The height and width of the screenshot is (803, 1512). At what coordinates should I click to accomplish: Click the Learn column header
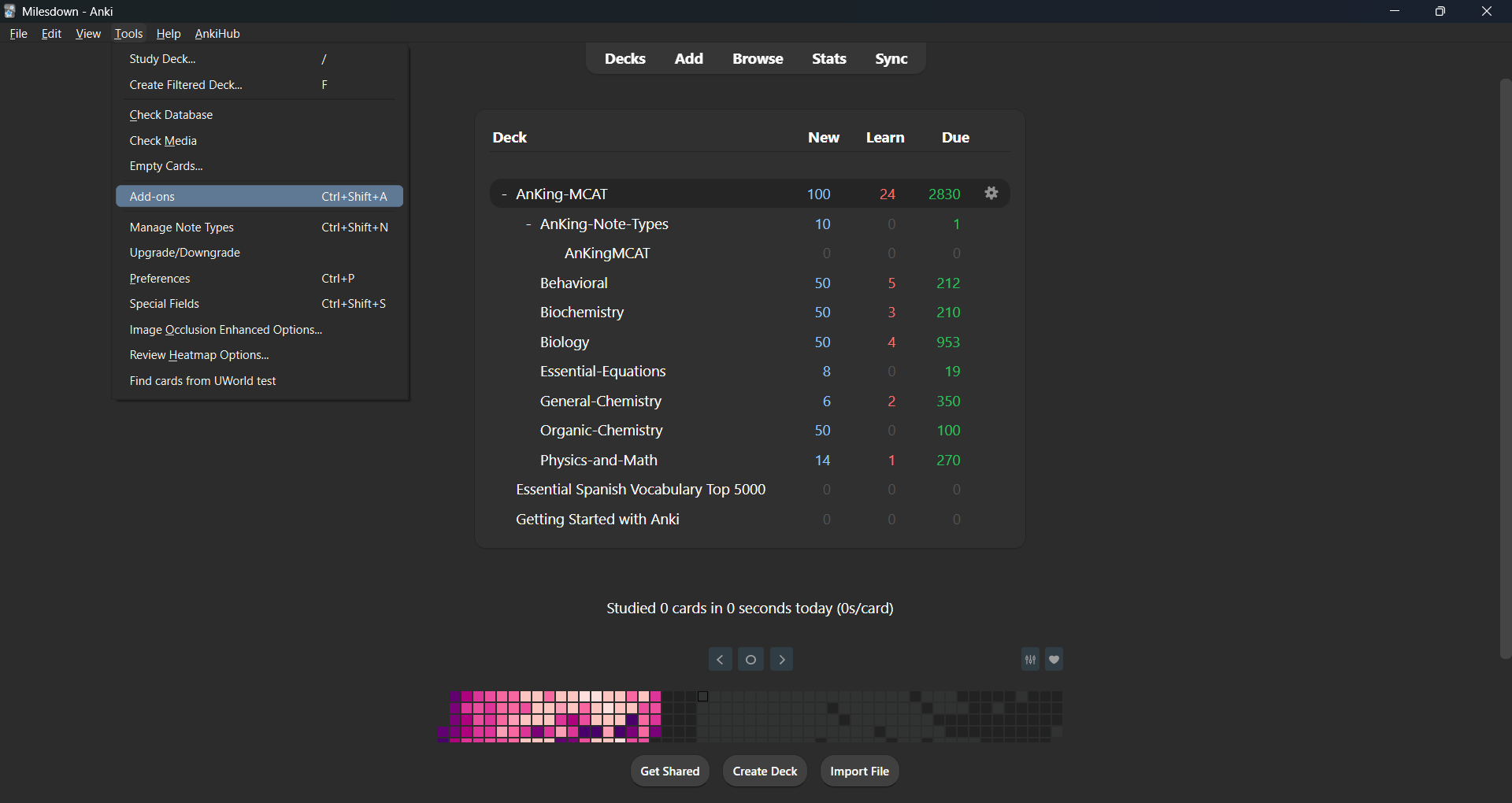[x=885, y=138]
